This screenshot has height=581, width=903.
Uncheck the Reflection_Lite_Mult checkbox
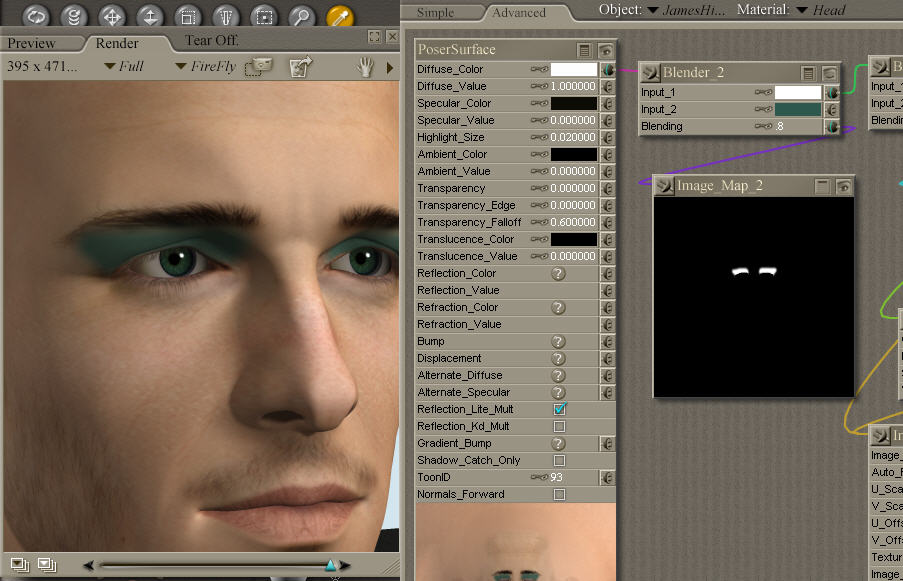coord(559,409)
